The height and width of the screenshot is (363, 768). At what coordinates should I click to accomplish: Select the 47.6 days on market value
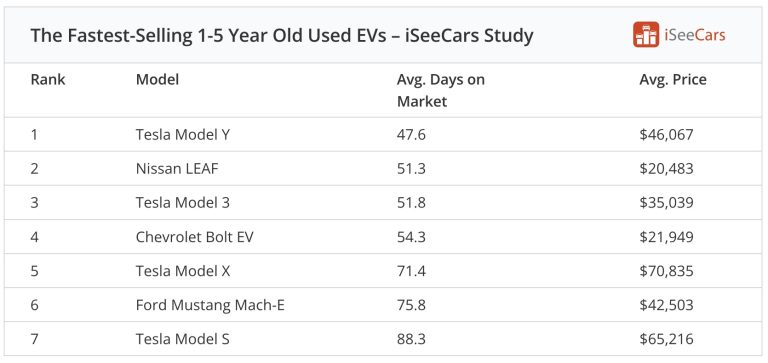(411, 134)
